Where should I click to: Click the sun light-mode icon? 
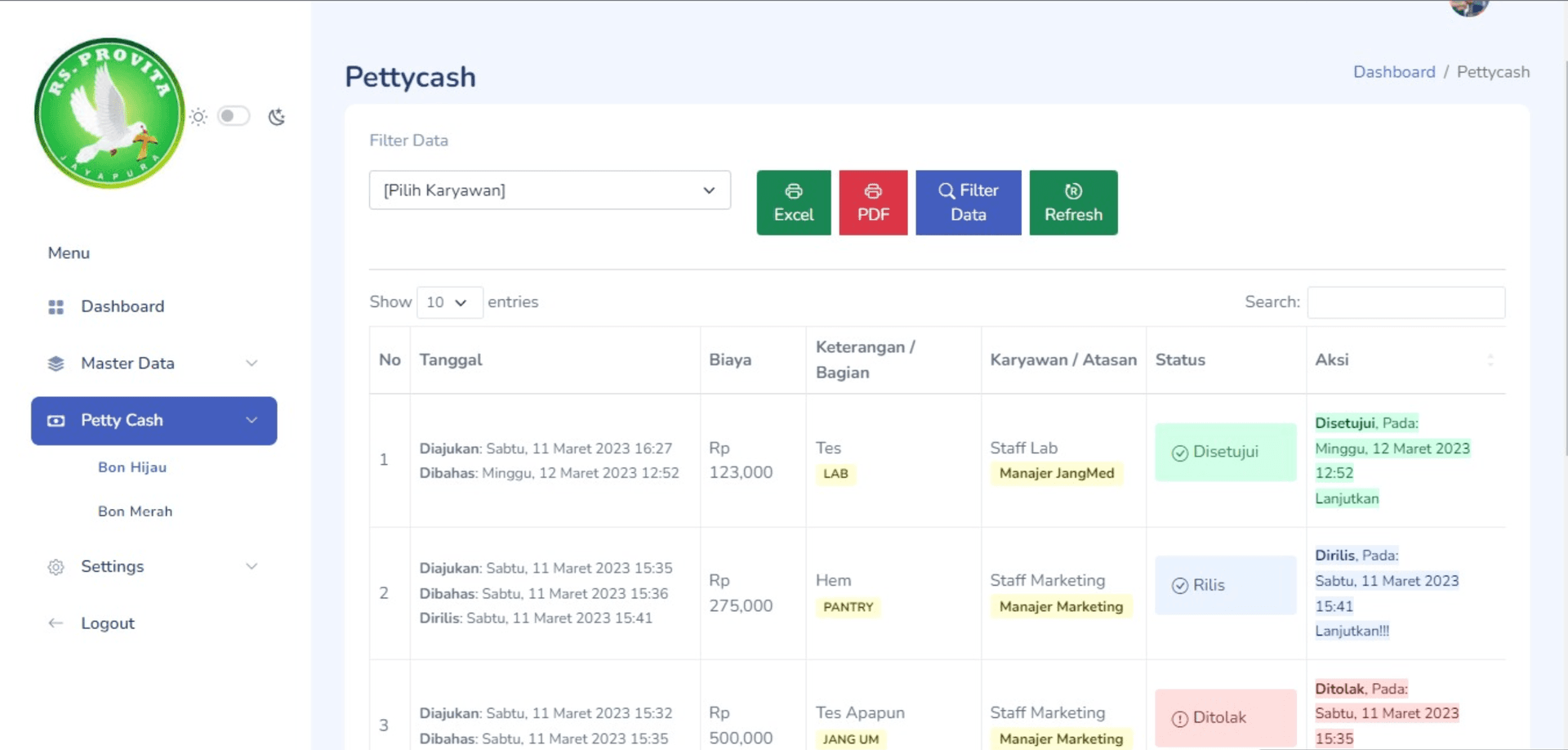pyautogui.click(x=198, y=117)
